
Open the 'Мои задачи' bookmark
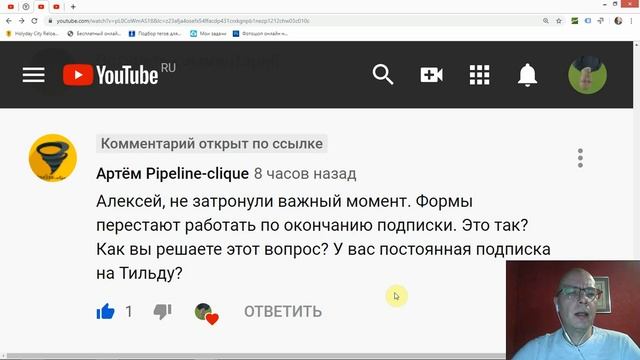tap(208, 34)
